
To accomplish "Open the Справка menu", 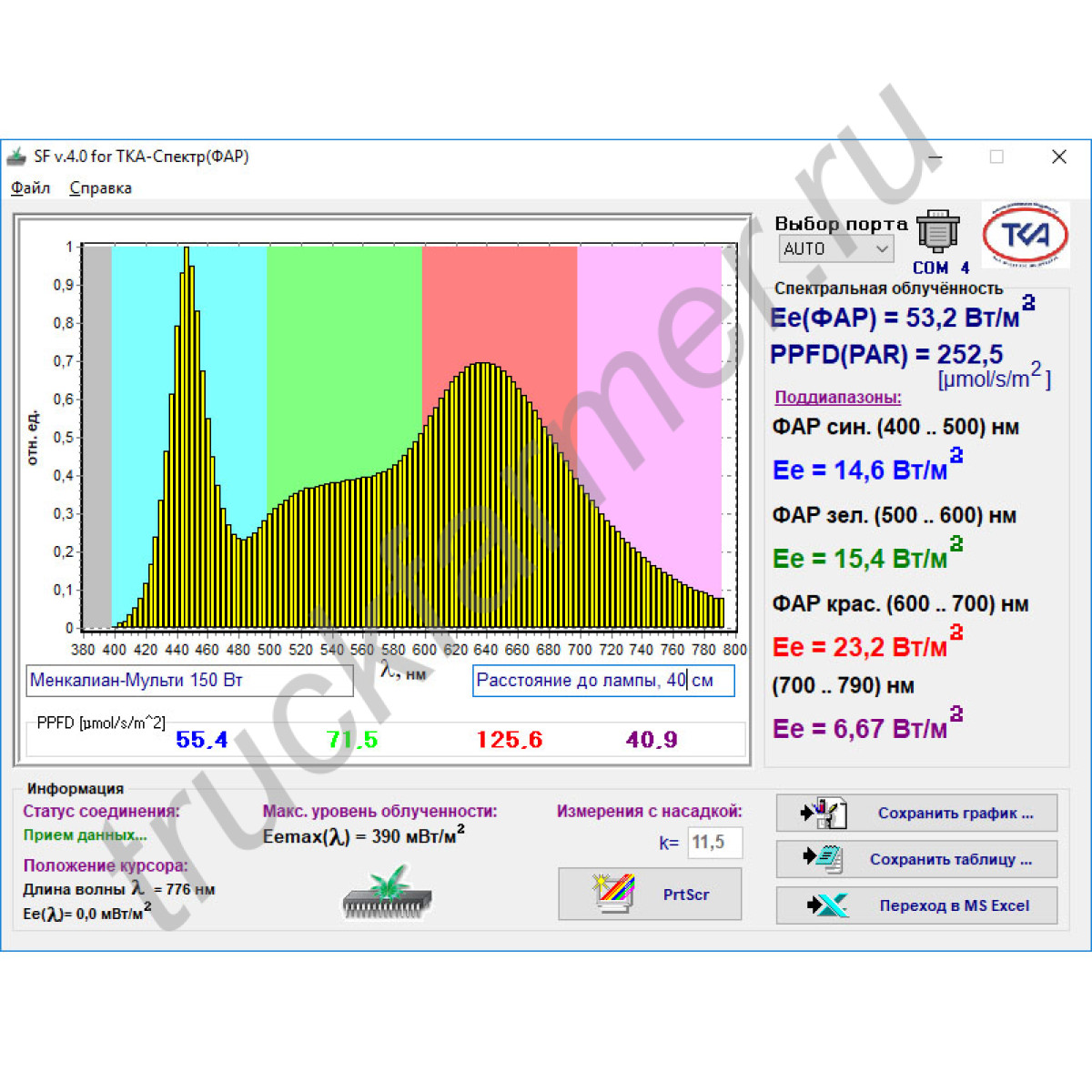I will tap(100, 188).
